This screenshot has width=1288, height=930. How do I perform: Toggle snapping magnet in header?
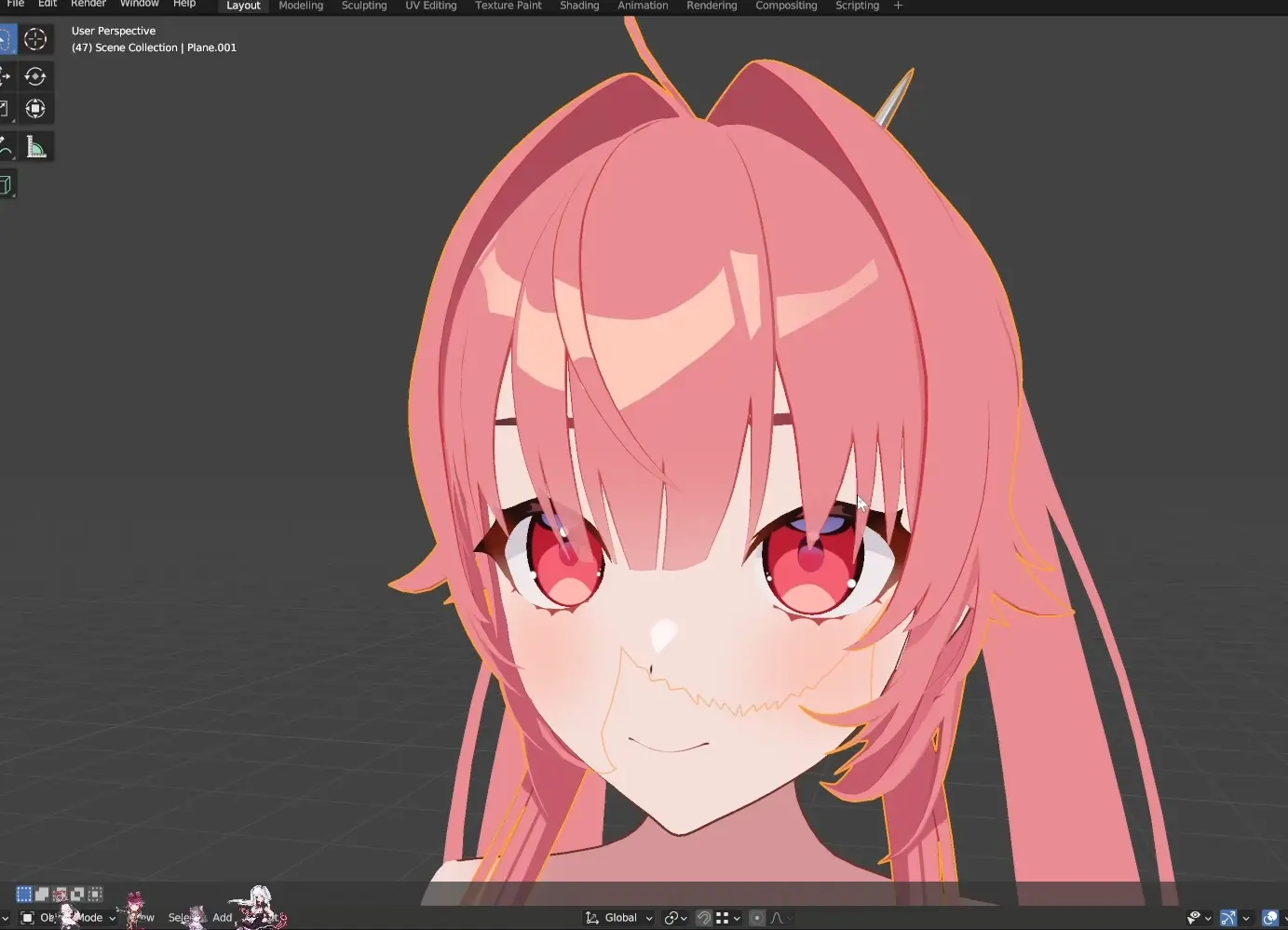pos(704,918)
